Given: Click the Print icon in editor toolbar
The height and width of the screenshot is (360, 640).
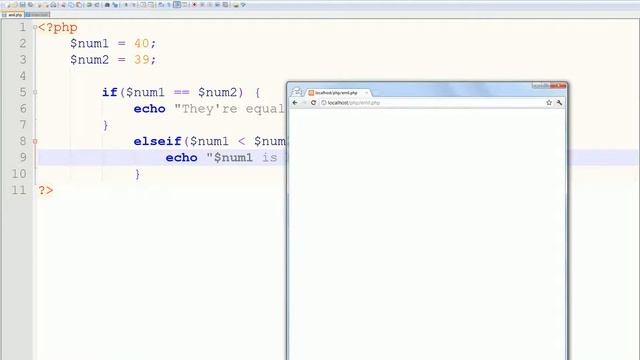Looking at the screenshot, I should pos(53,5).
